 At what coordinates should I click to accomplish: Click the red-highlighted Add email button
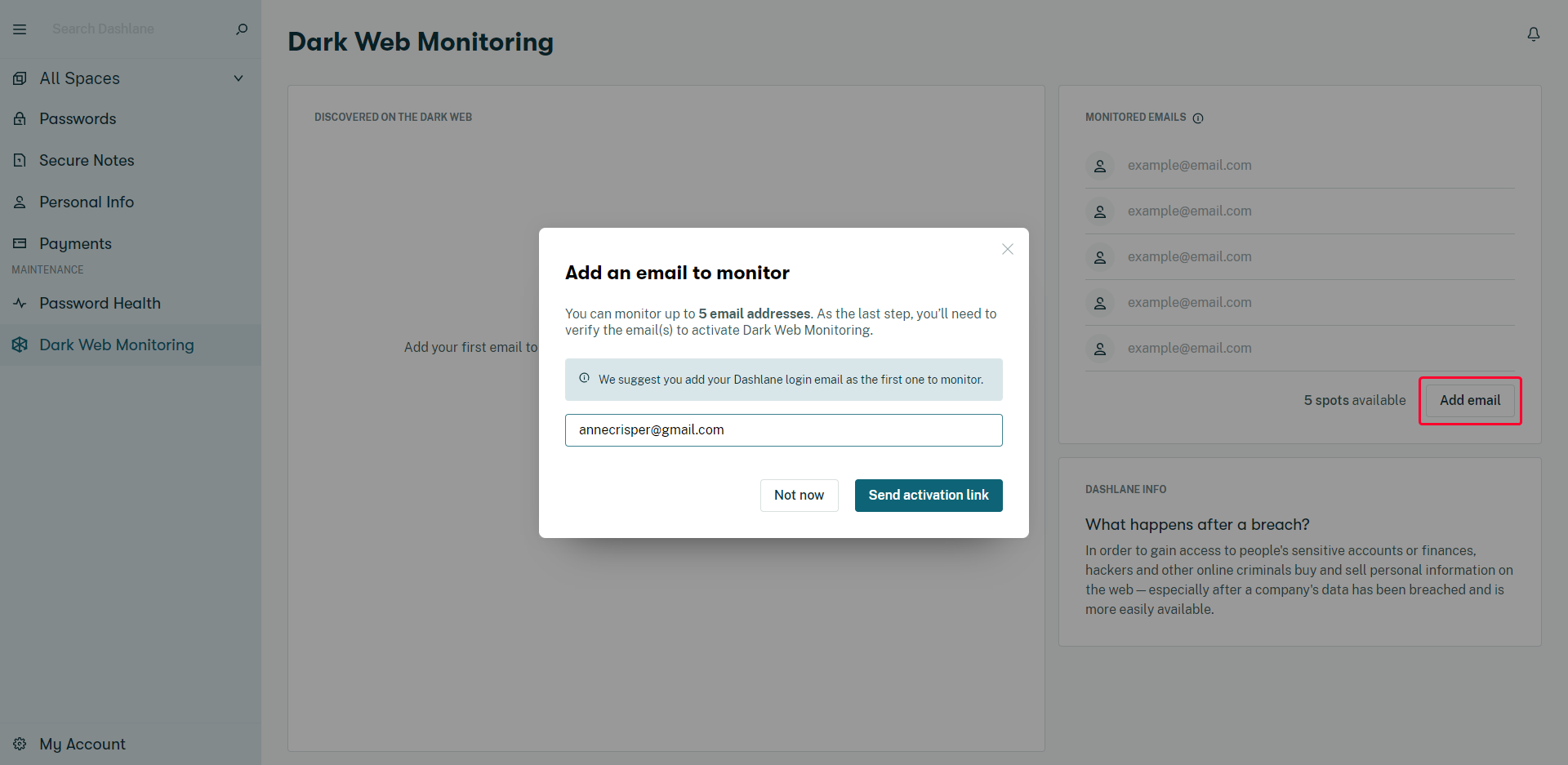tap(1470, 400)
